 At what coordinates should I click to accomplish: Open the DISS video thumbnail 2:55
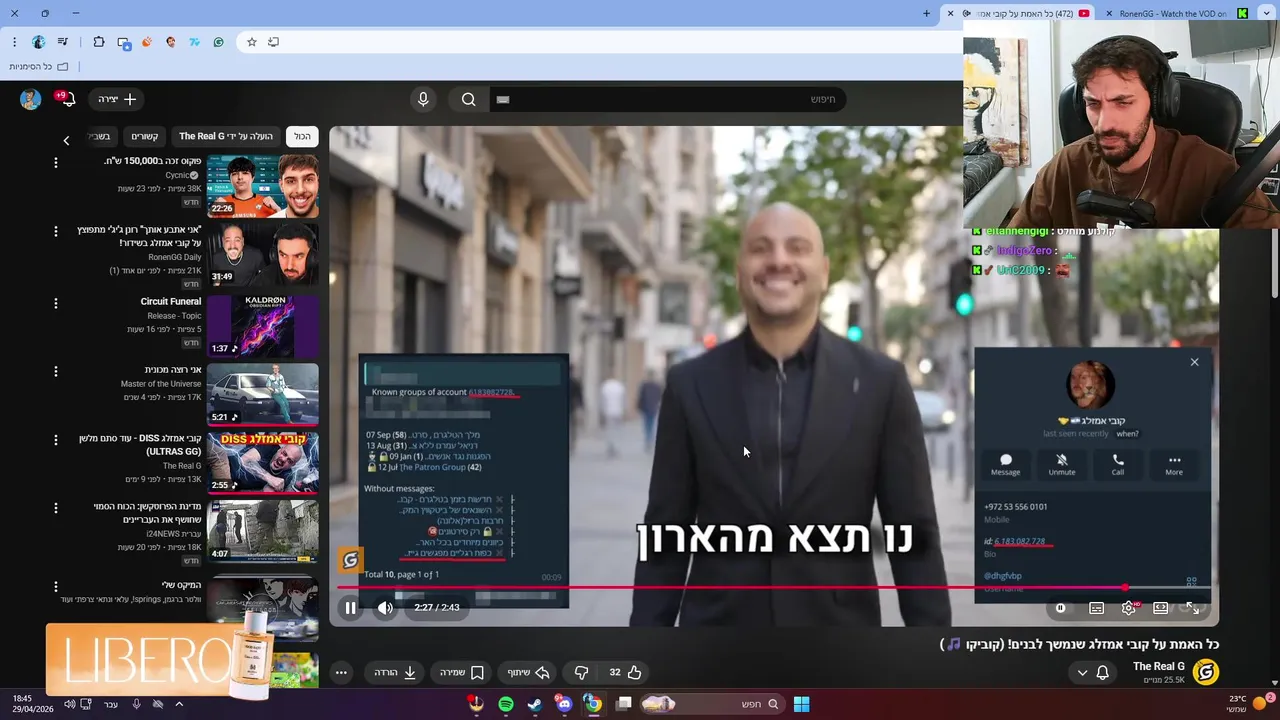pos(263,462)
